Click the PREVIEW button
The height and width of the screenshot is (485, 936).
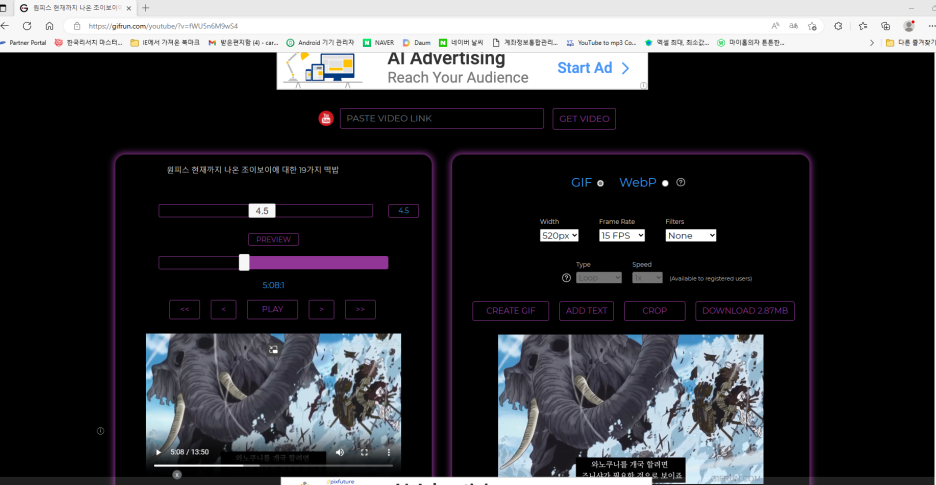(273, 240)
